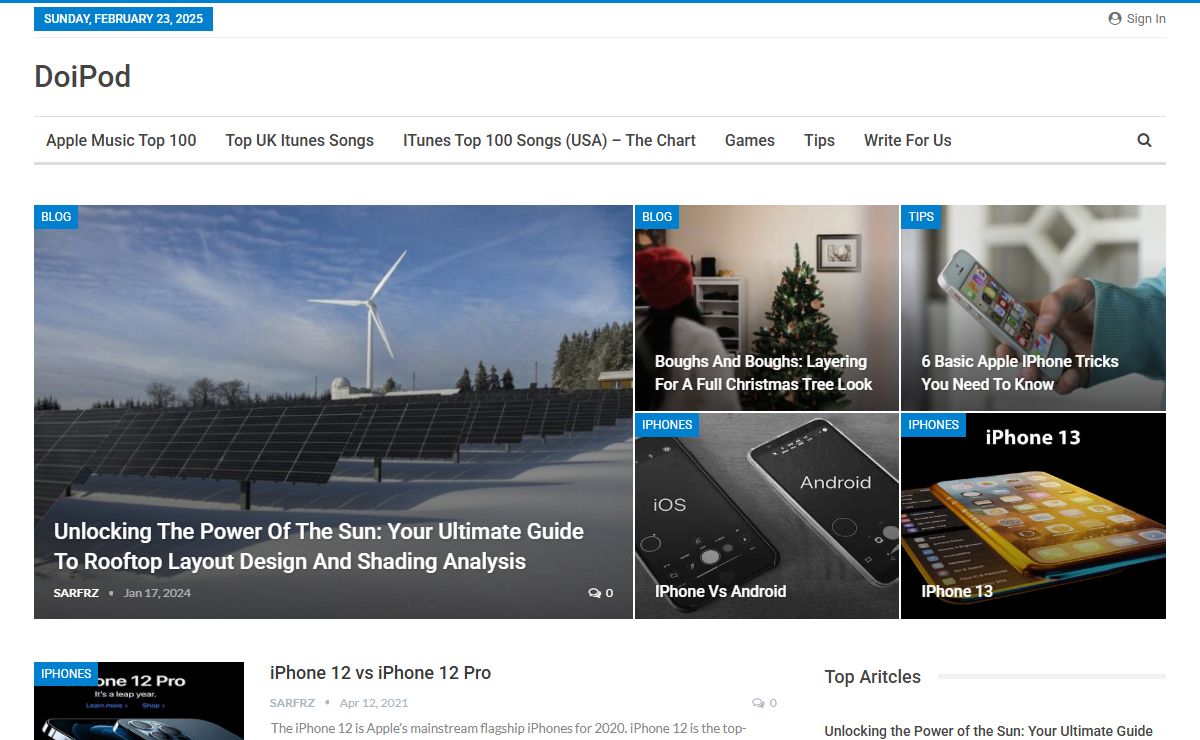
Task: Open Boughs And Boughs Christmas Tree article title
Action: (x=763, y=373)
